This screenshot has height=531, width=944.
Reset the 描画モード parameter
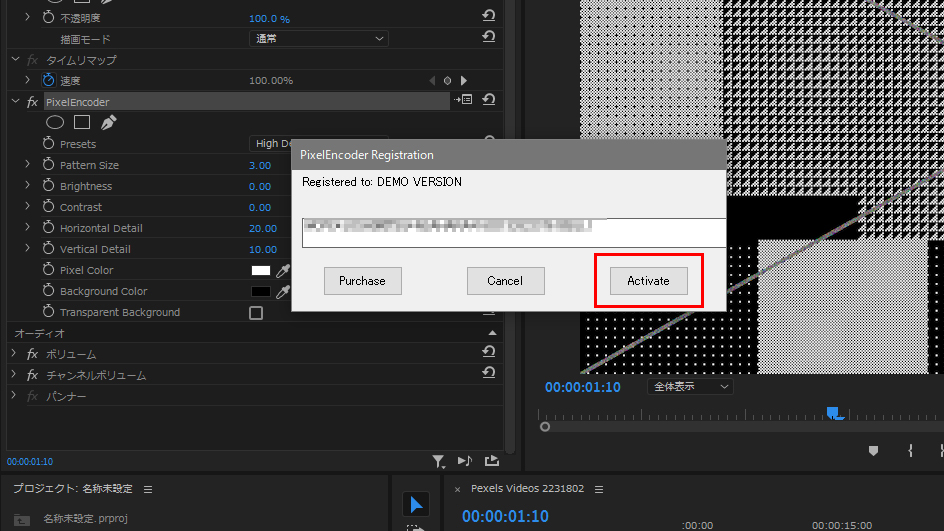[x=489, y=37]
